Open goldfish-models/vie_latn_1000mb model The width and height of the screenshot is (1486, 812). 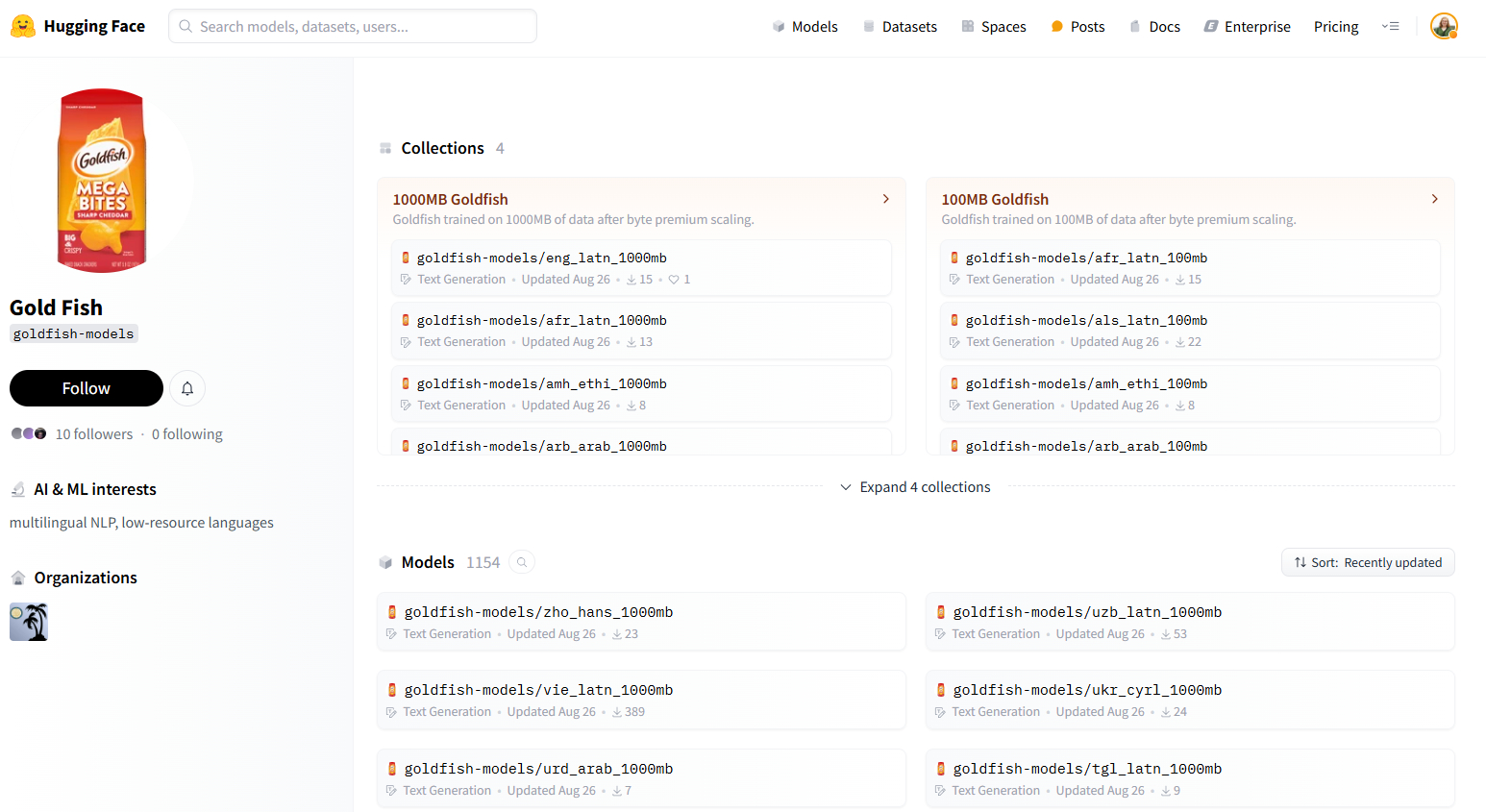tap(538, 690)
